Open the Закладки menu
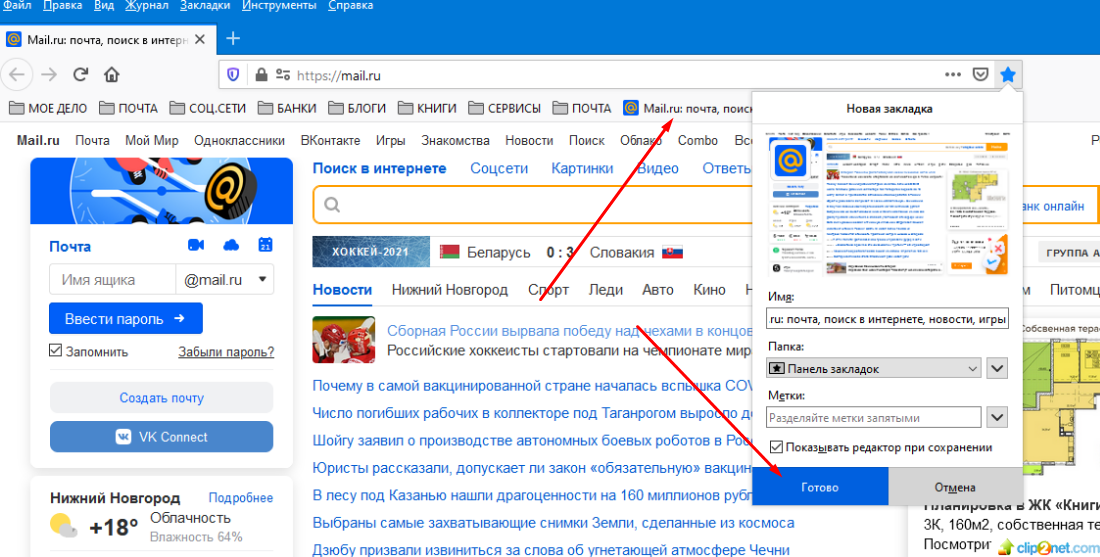1100x557 pixels. click(x=205, y=6)
